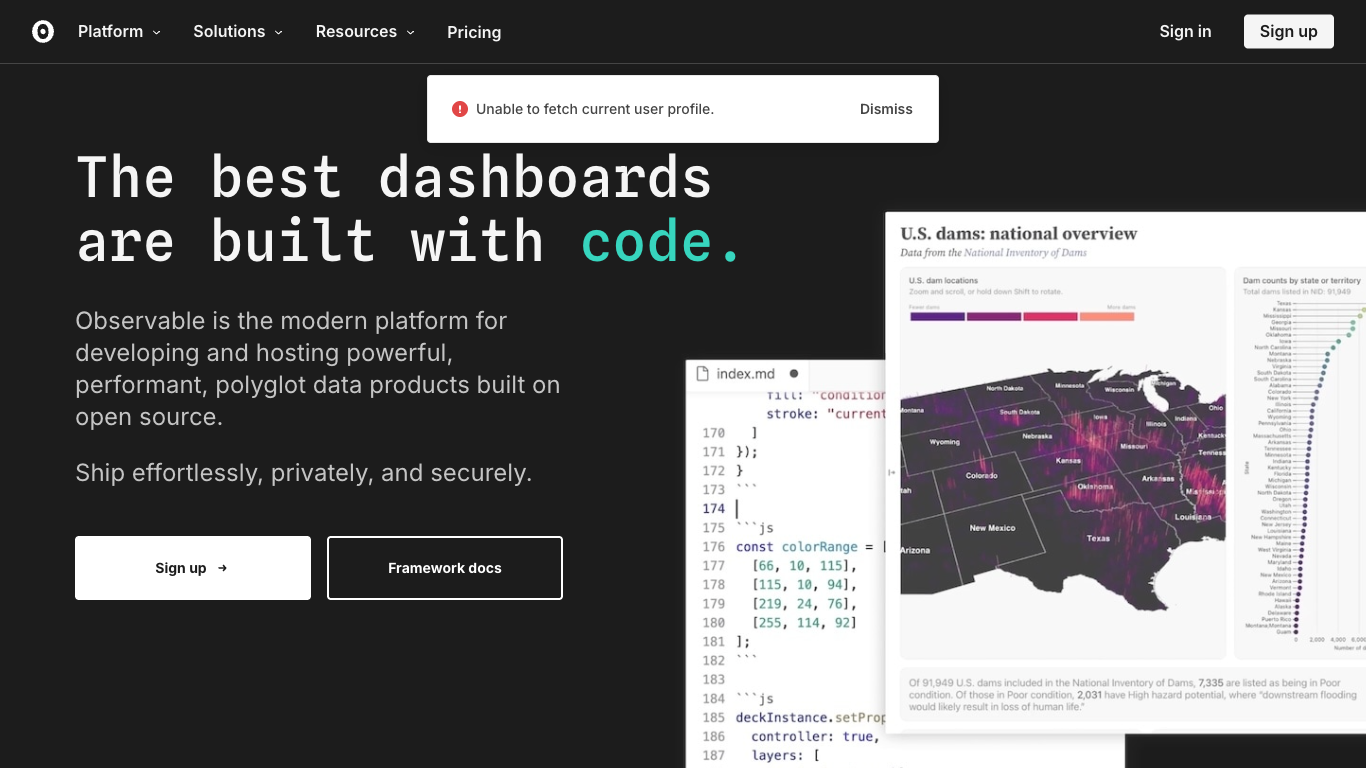Image resolution: width=1366 pixels, height=768 pixels.
Task: Click 'Ship effortlessly, privately, and securely.' text
Action: click(x=304, y=473)
